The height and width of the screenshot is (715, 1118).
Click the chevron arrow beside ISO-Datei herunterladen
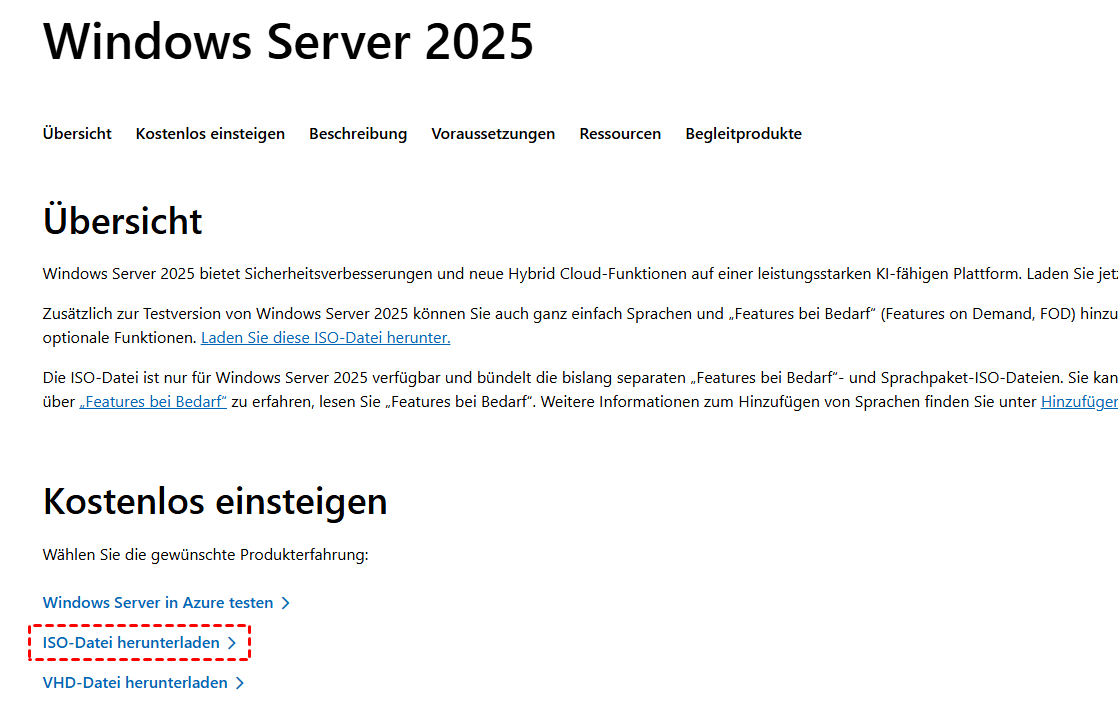click(232, 643)
